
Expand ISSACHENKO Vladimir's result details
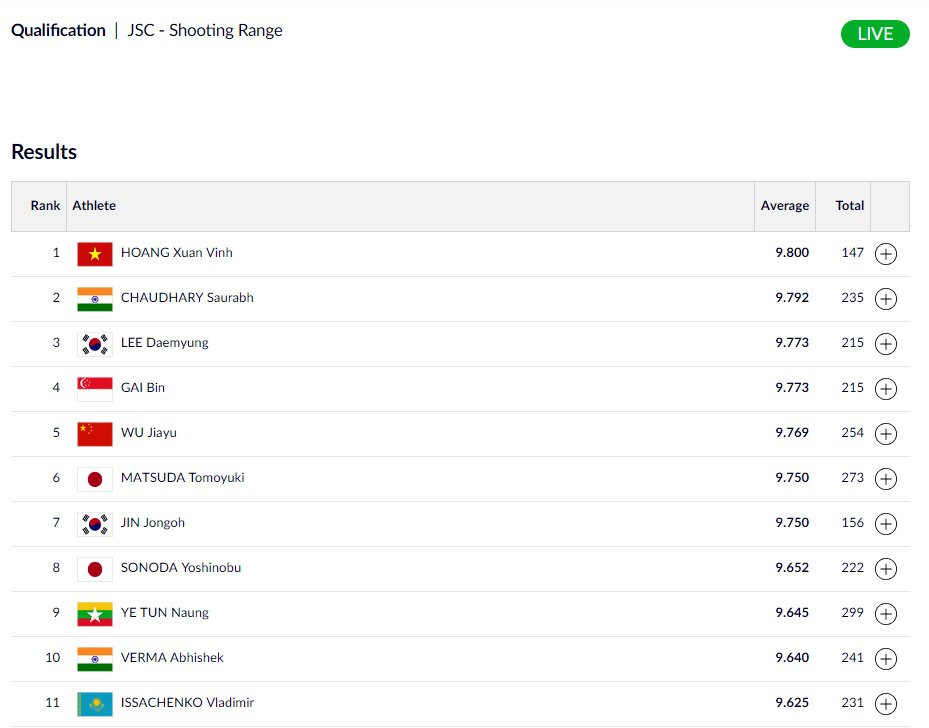885,704
